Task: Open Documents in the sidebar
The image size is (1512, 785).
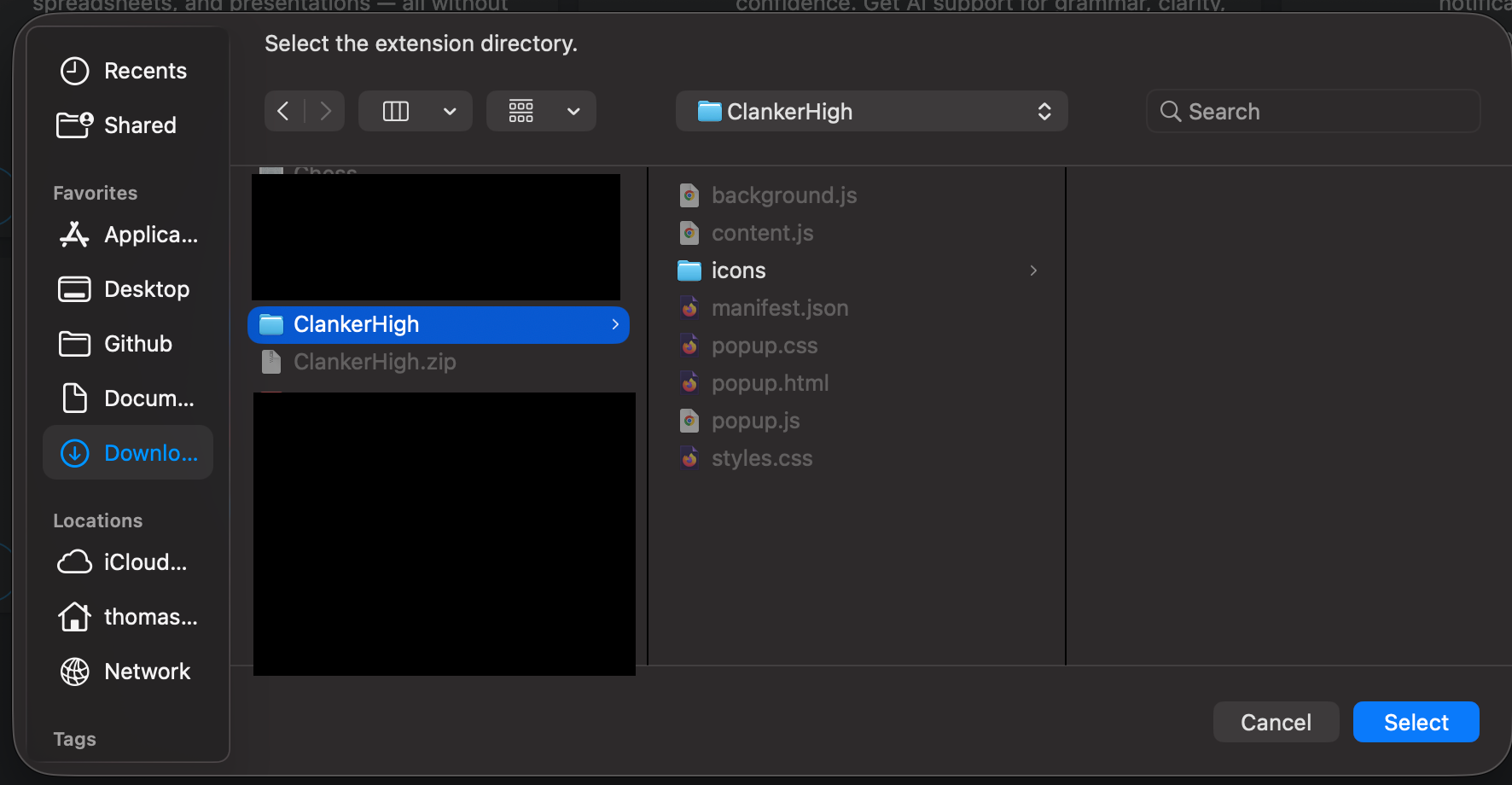Action: click(128, 398)
